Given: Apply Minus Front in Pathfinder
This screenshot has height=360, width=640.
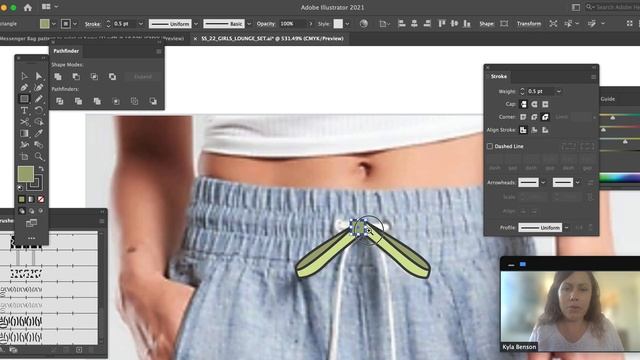Looking at the screenshot, I should [76, 77].
